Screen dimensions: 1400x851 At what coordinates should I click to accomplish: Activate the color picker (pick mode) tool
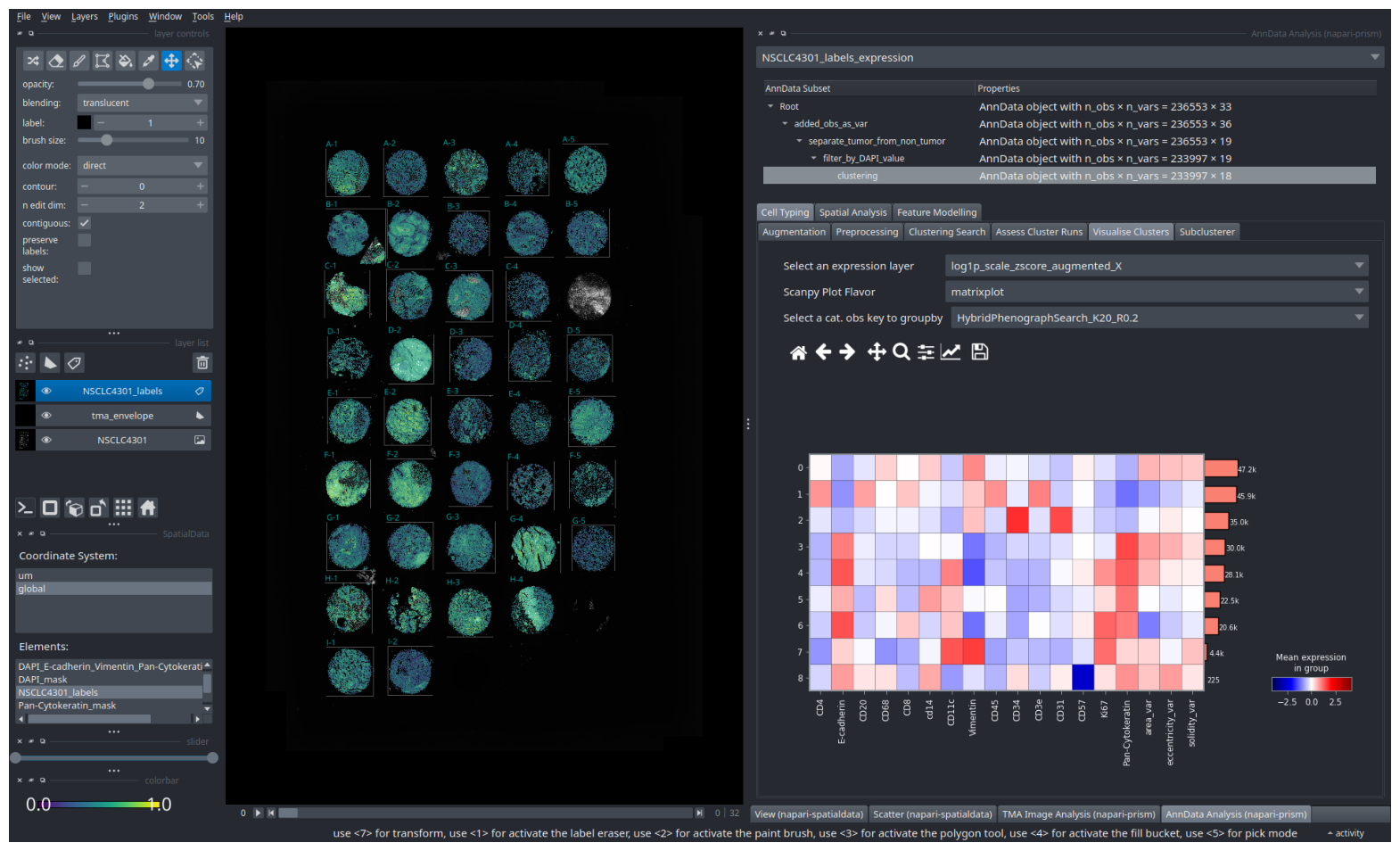(x=149, y=61)
